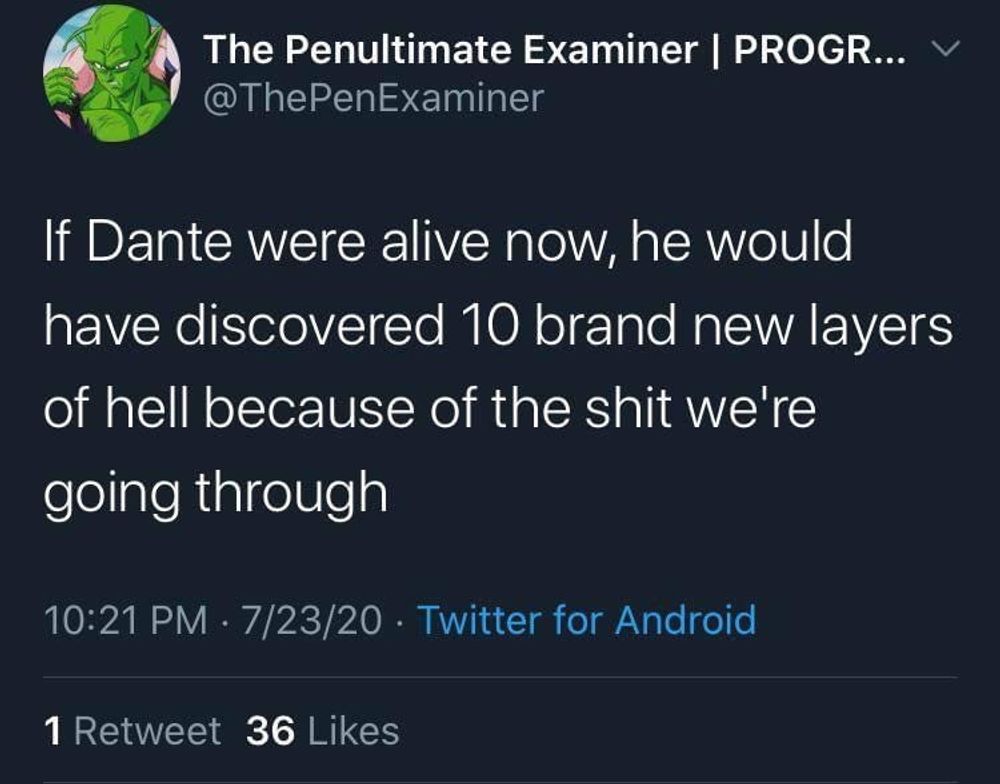Click the number 1 beside Retweet
Viewport: 1000px width, 784px height.
(x=55, y=731)
